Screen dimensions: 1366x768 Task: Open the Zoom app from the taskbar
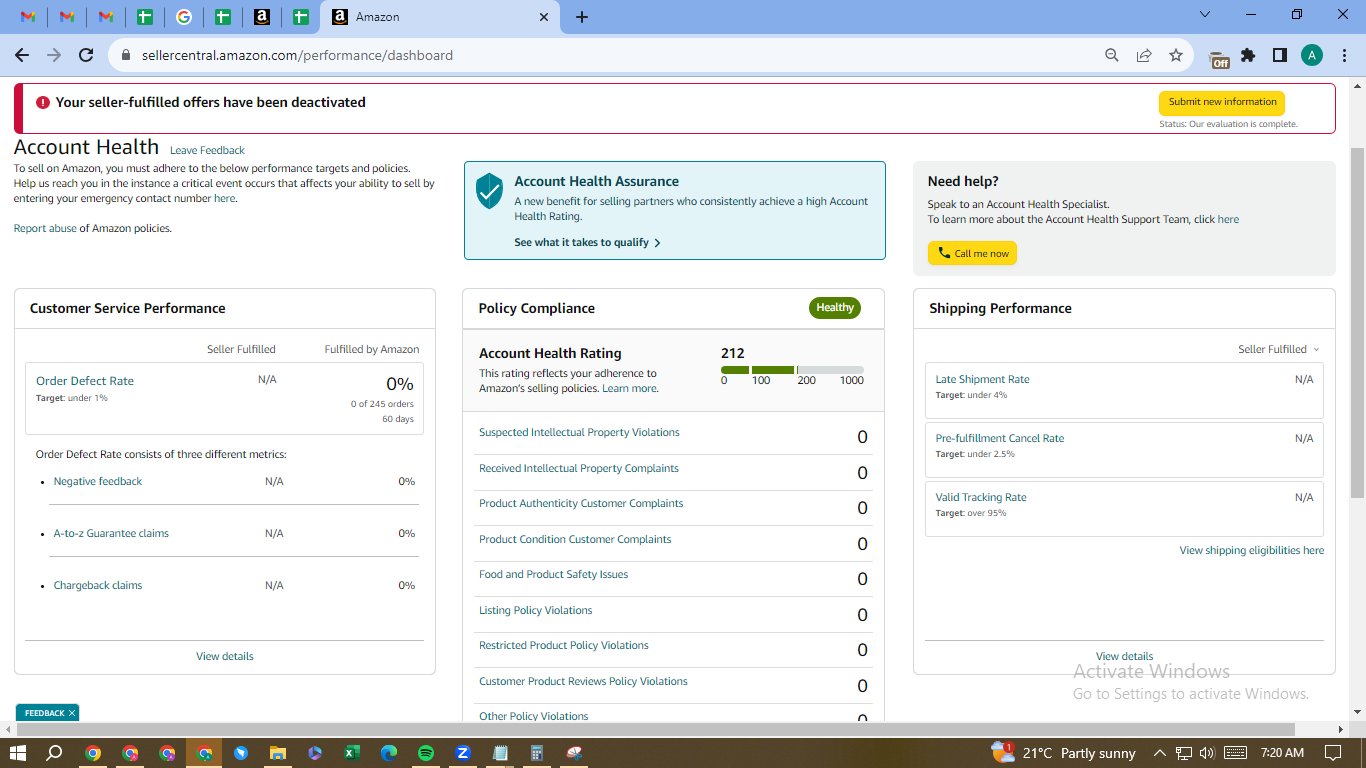[463, 753]
